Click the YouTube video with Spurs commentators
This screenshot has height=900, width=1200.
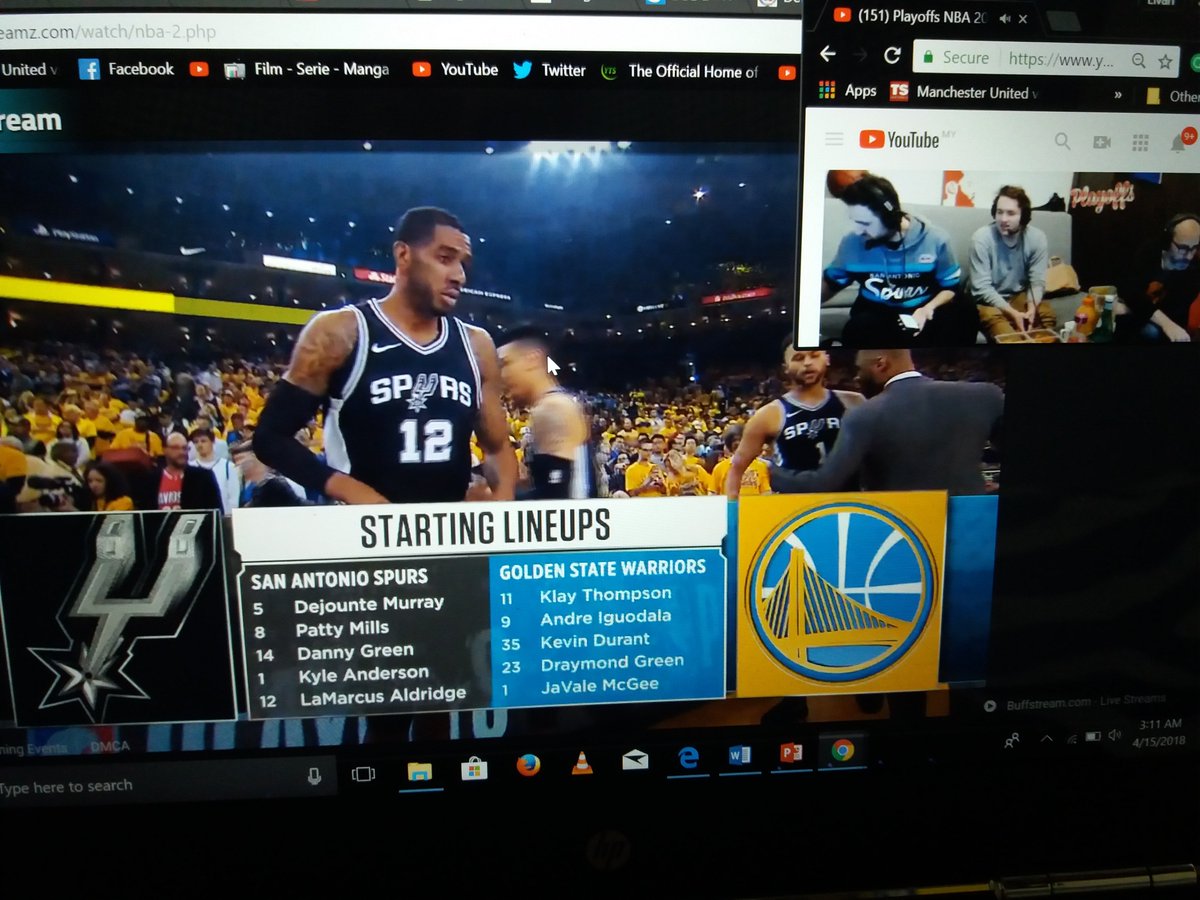[1010, 258]
